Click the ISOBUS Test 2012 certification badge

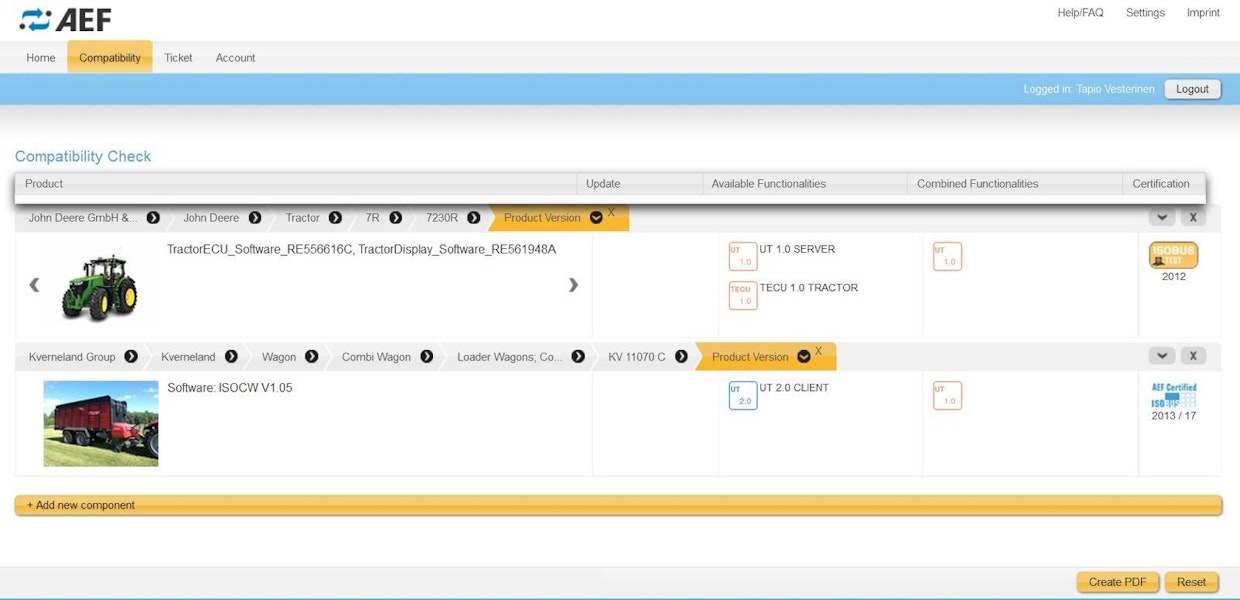point(1173,256)
